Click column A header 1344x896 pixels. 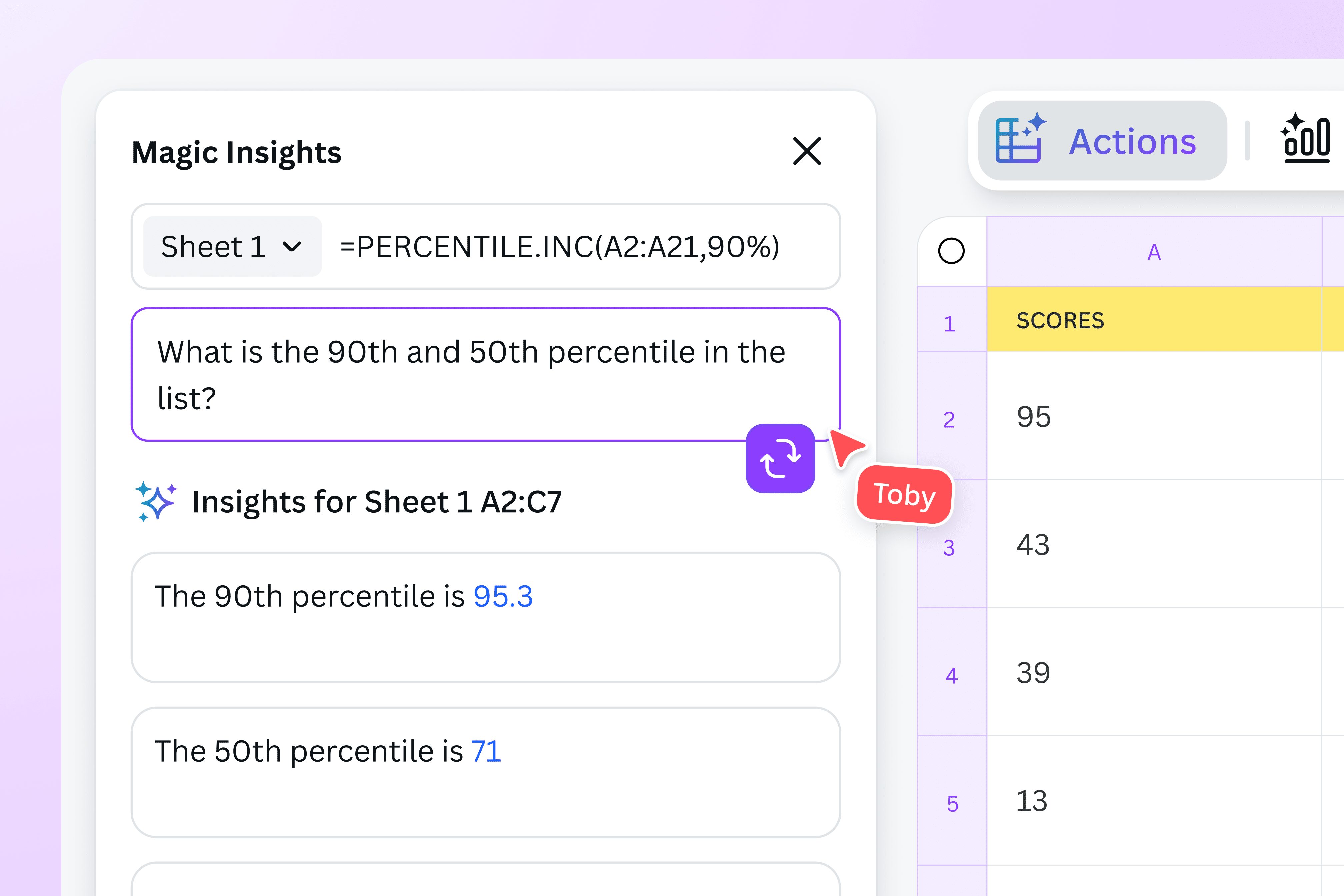[x=1154, y=251]
